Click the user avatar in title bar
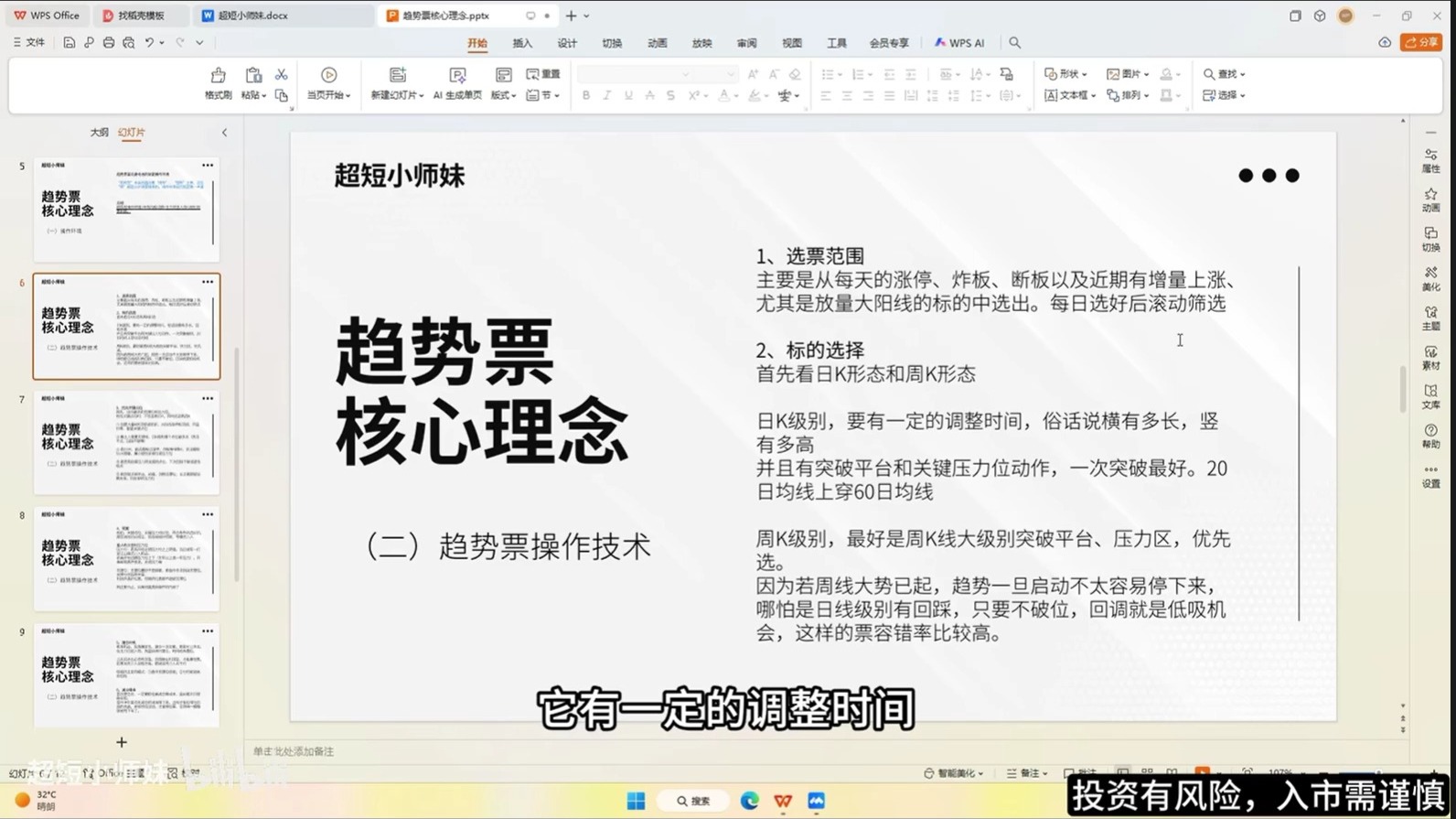 click(1345, 16)
